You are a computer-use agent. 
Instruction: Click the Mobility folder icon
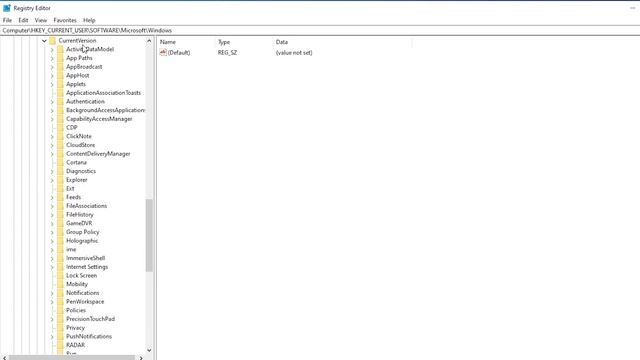[x=60, y=284]
